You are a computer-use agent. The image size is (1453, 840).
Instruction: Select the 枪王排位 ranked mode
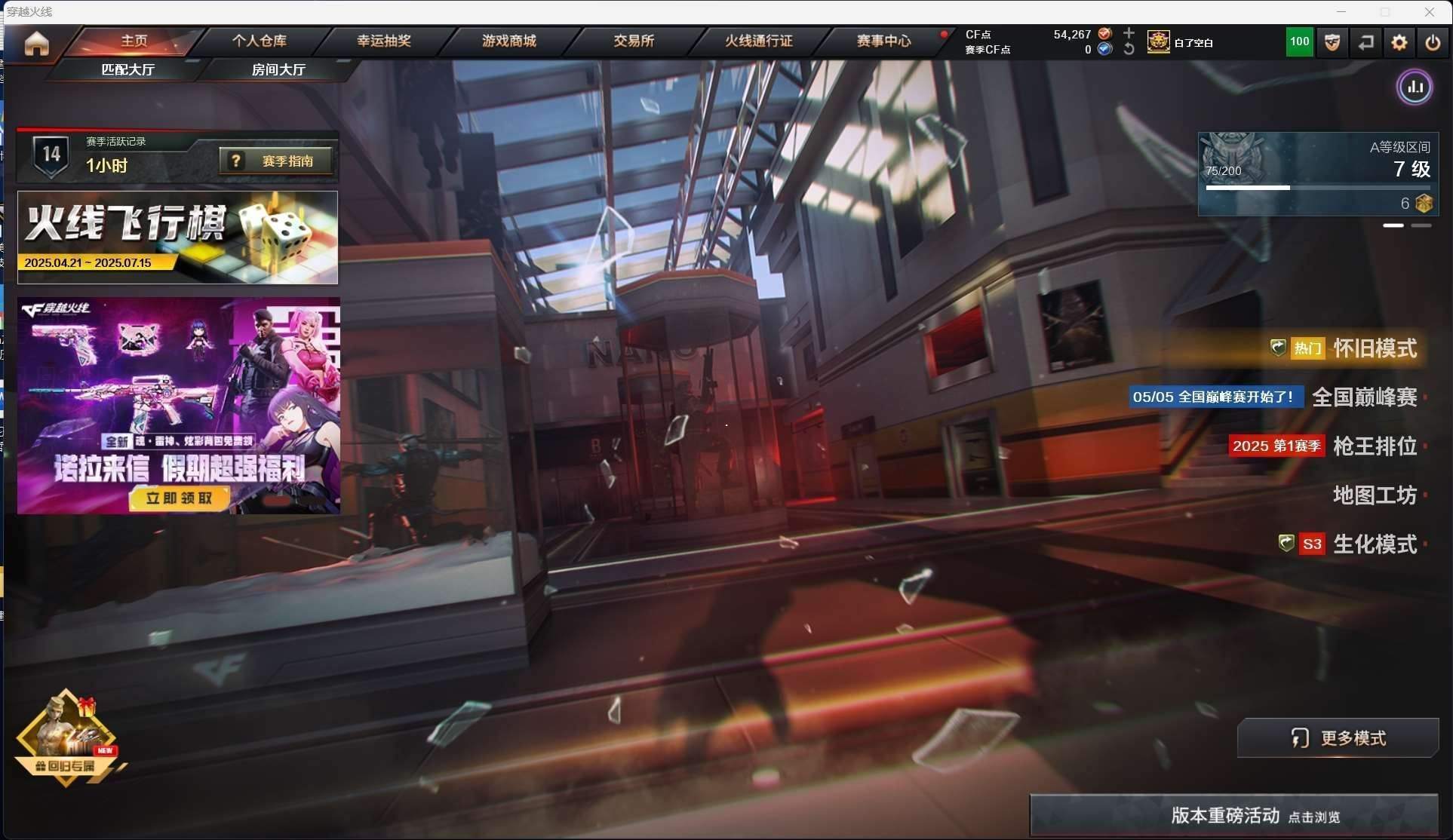(1375, 446)
